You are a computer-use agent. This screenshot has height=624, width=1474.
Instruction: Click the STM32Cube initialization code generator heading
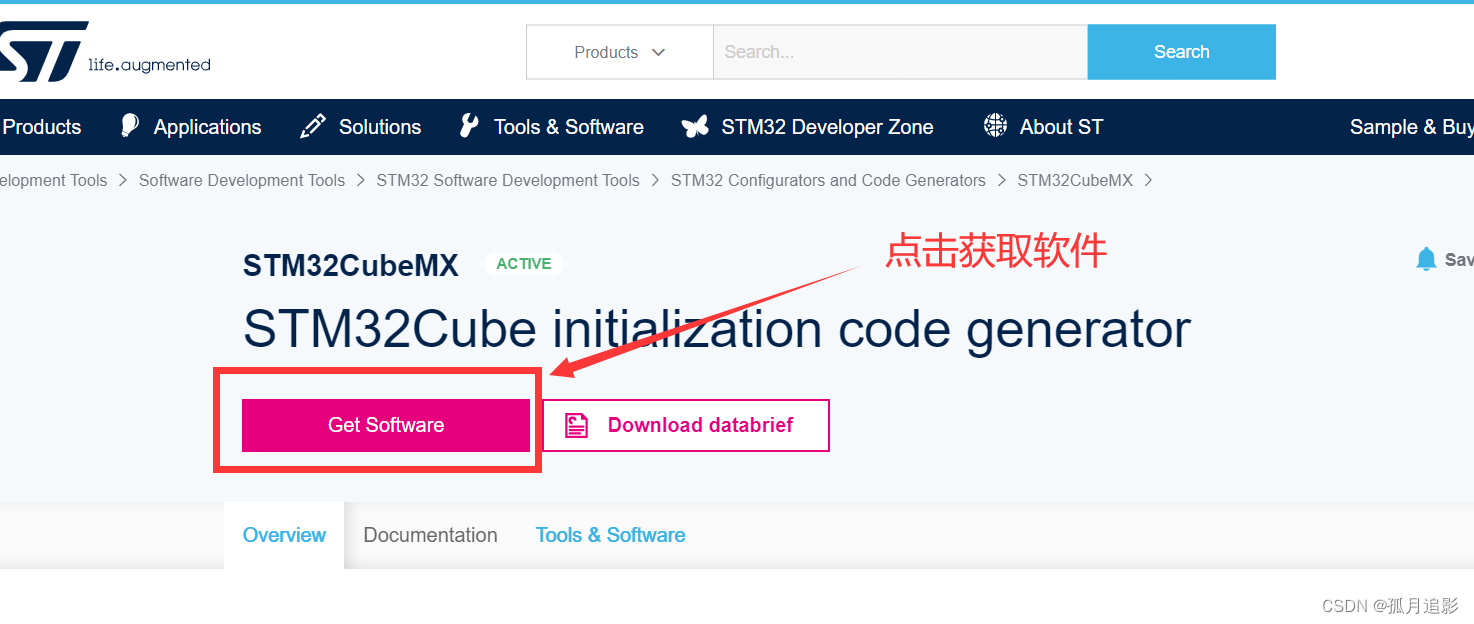click(x=717, y=329)
